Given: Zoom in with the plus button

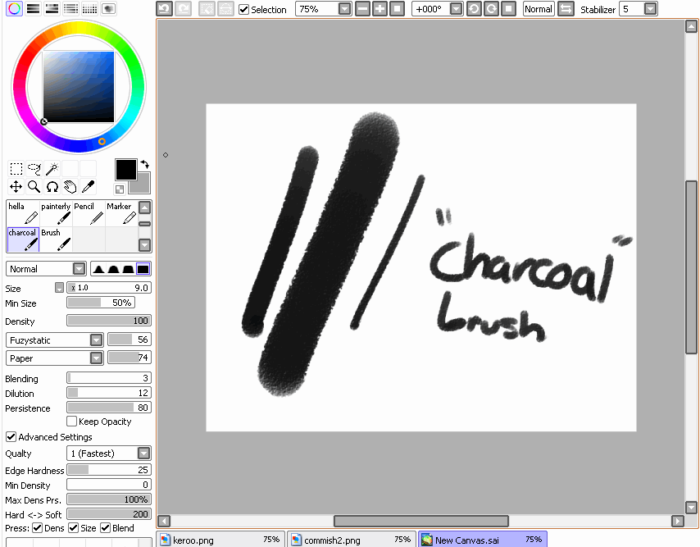Looking at the screenshot, I should tap(379, 9).
